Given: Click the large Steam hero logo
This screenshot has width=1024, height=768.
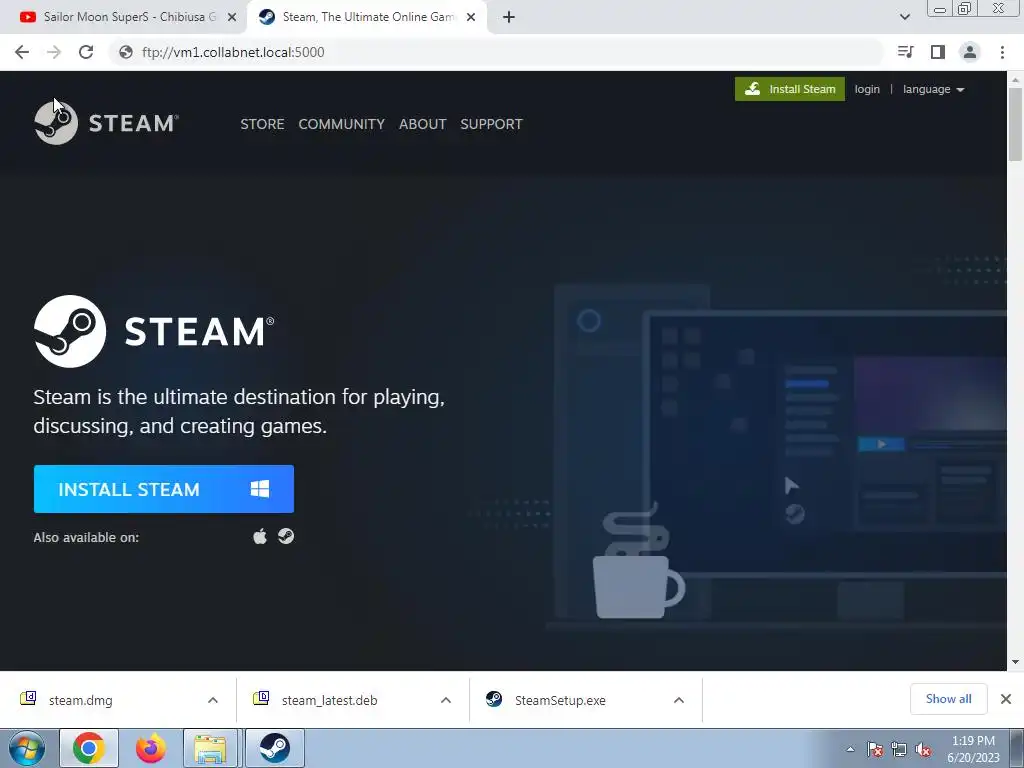Looking at the screenshot, I should click(154, 331).
